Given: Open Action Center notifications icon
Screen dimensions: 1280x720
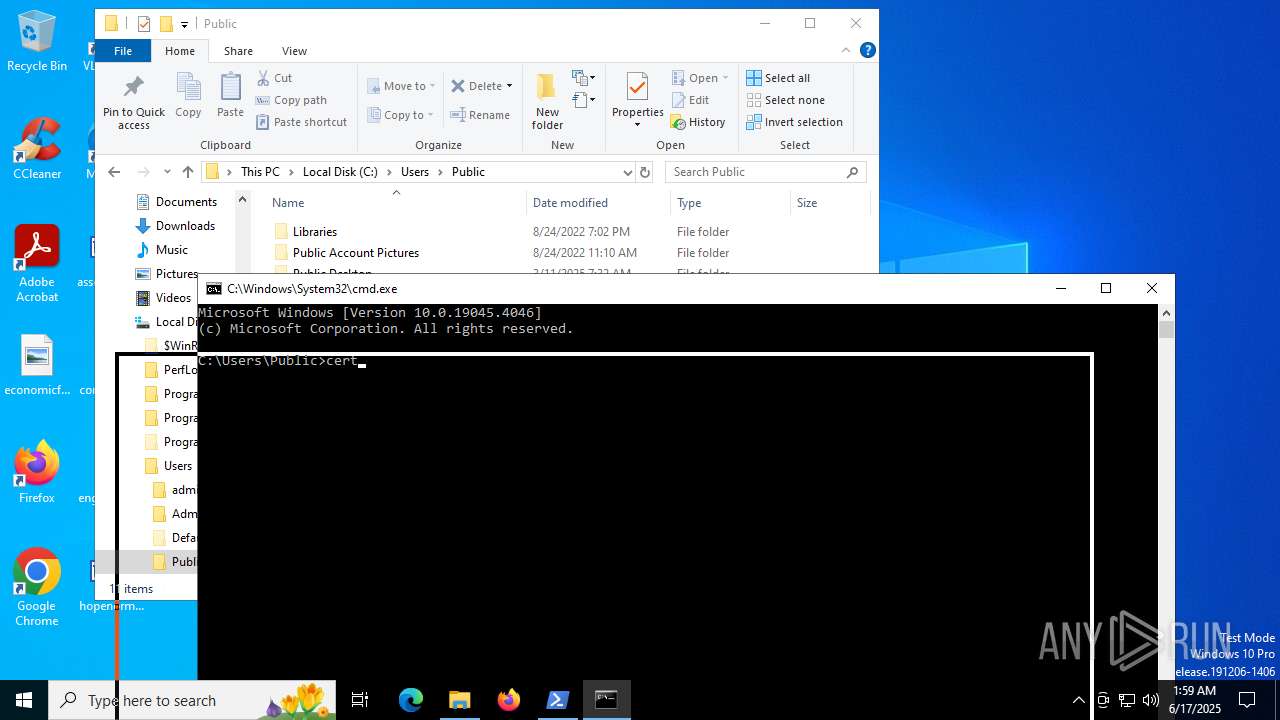Looking at the screenshot, I should pyautogui.click(x=1247, y=700).
